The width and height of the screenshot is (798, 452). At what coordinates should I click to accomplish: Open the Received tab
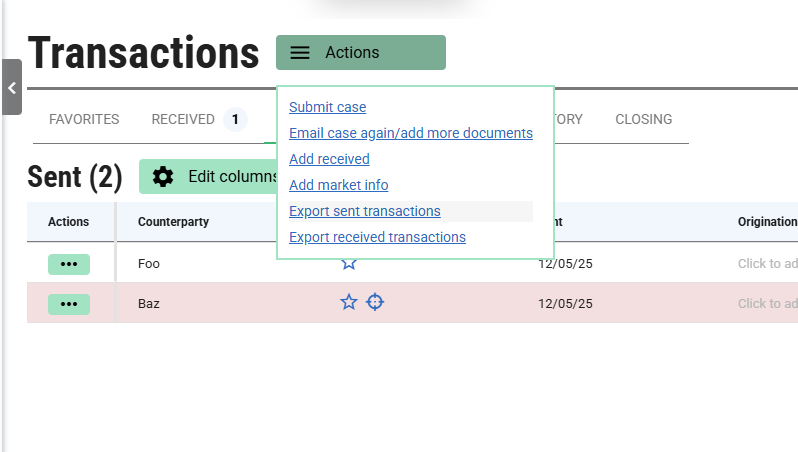pyautogui.click(x=183, y=119)
